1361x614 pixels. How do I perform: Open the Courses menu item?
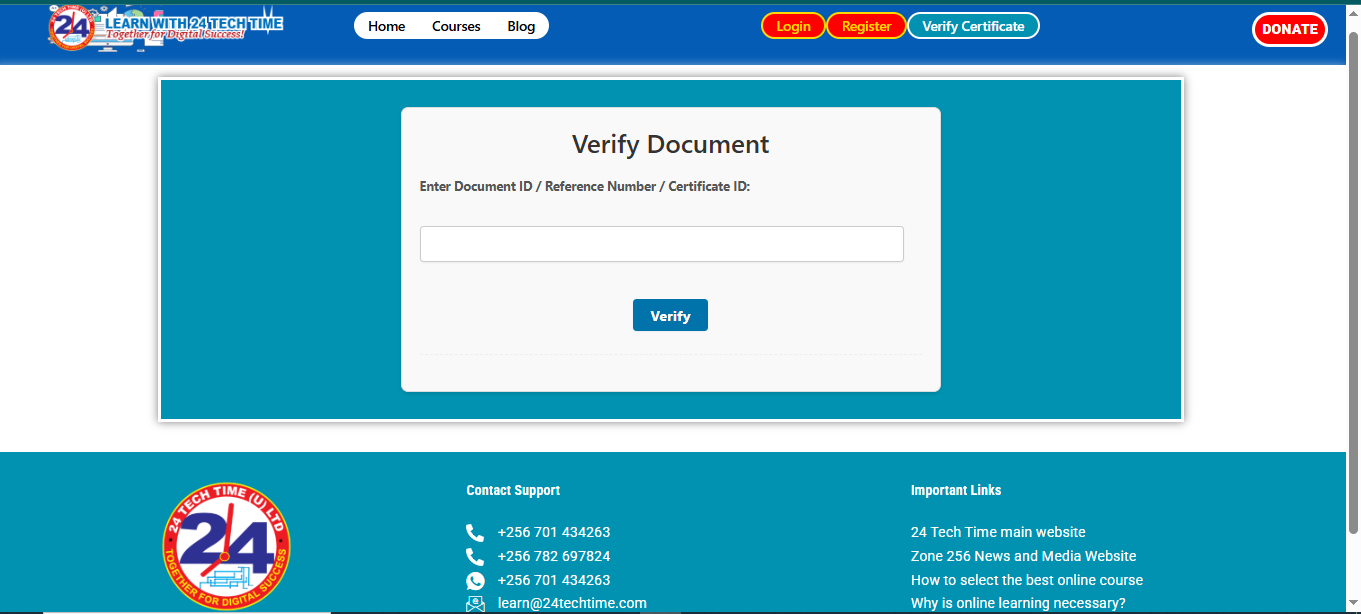(456, 26)
